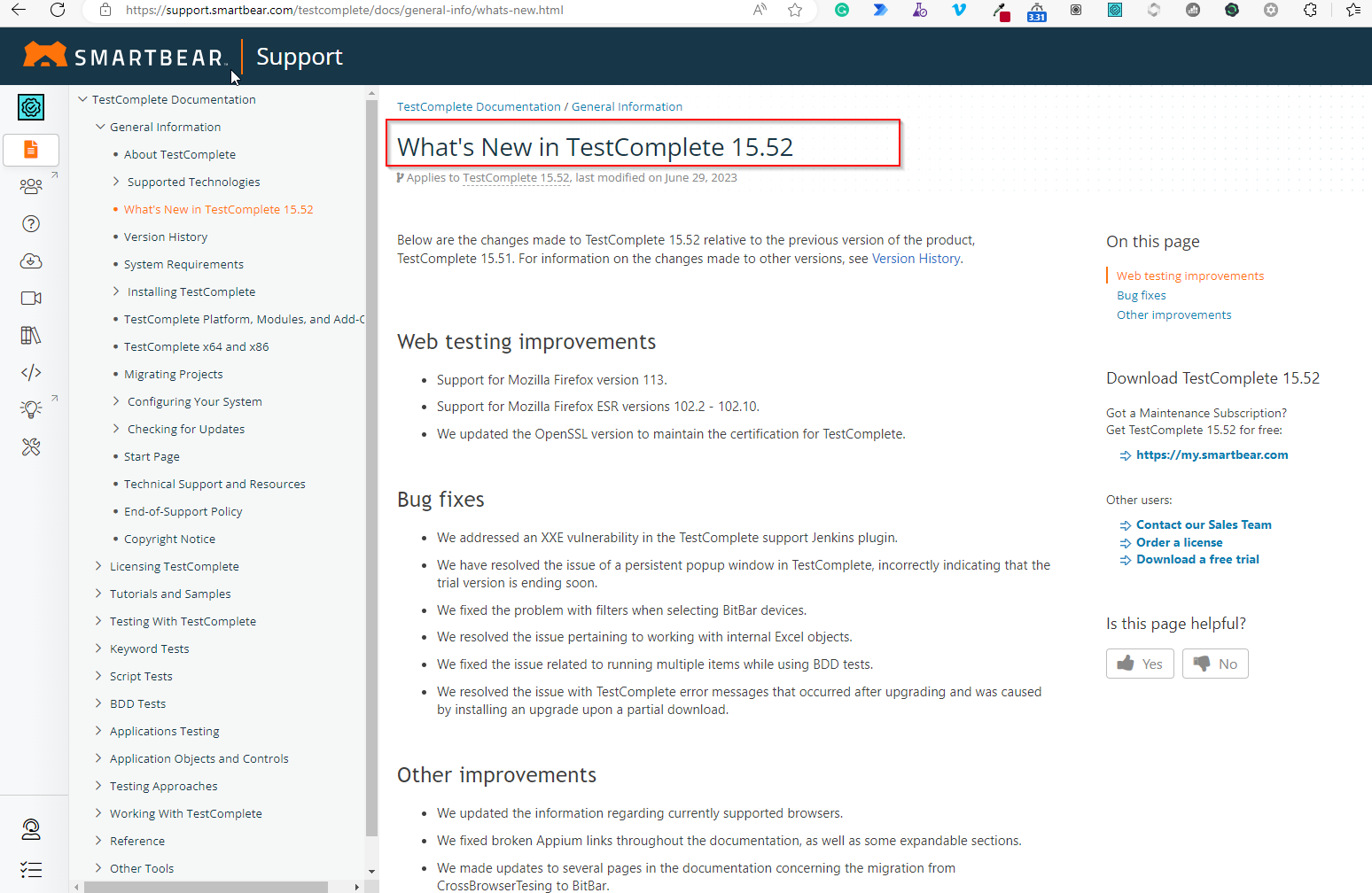The width and height of the screenshot is (1372, 893).
Task: Open System Requirements in the tree
Action: tap(183, 264)
